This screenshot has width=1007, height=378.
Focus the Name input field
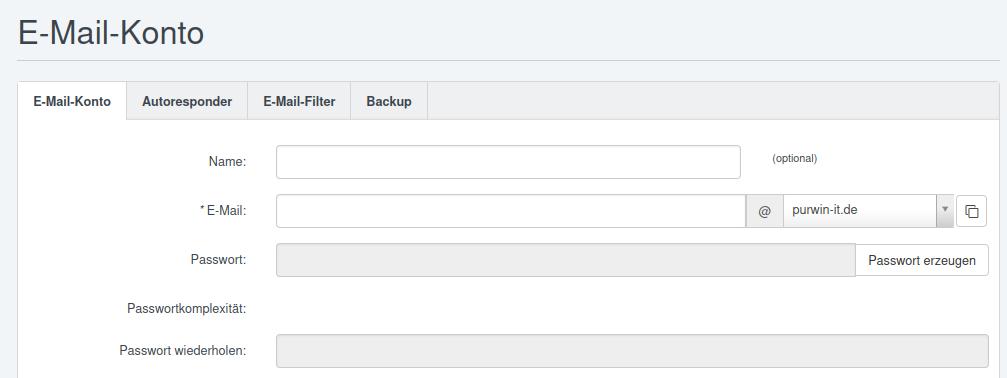[508, 162]
